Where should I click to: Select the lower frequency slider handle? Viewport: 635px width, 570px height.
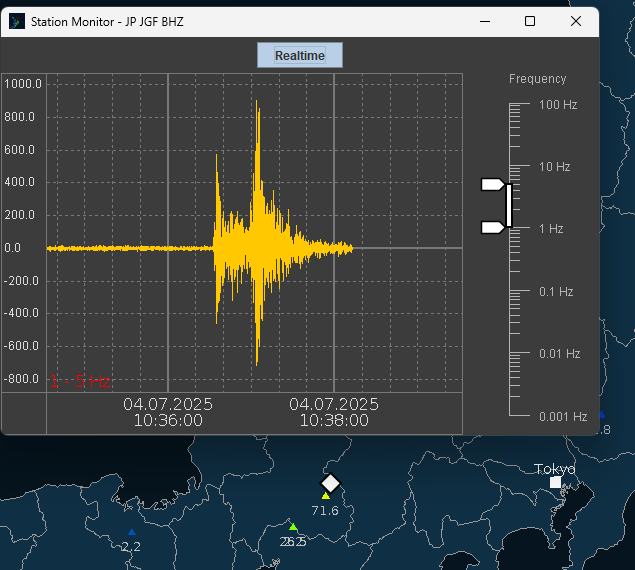tap(493, 228)
